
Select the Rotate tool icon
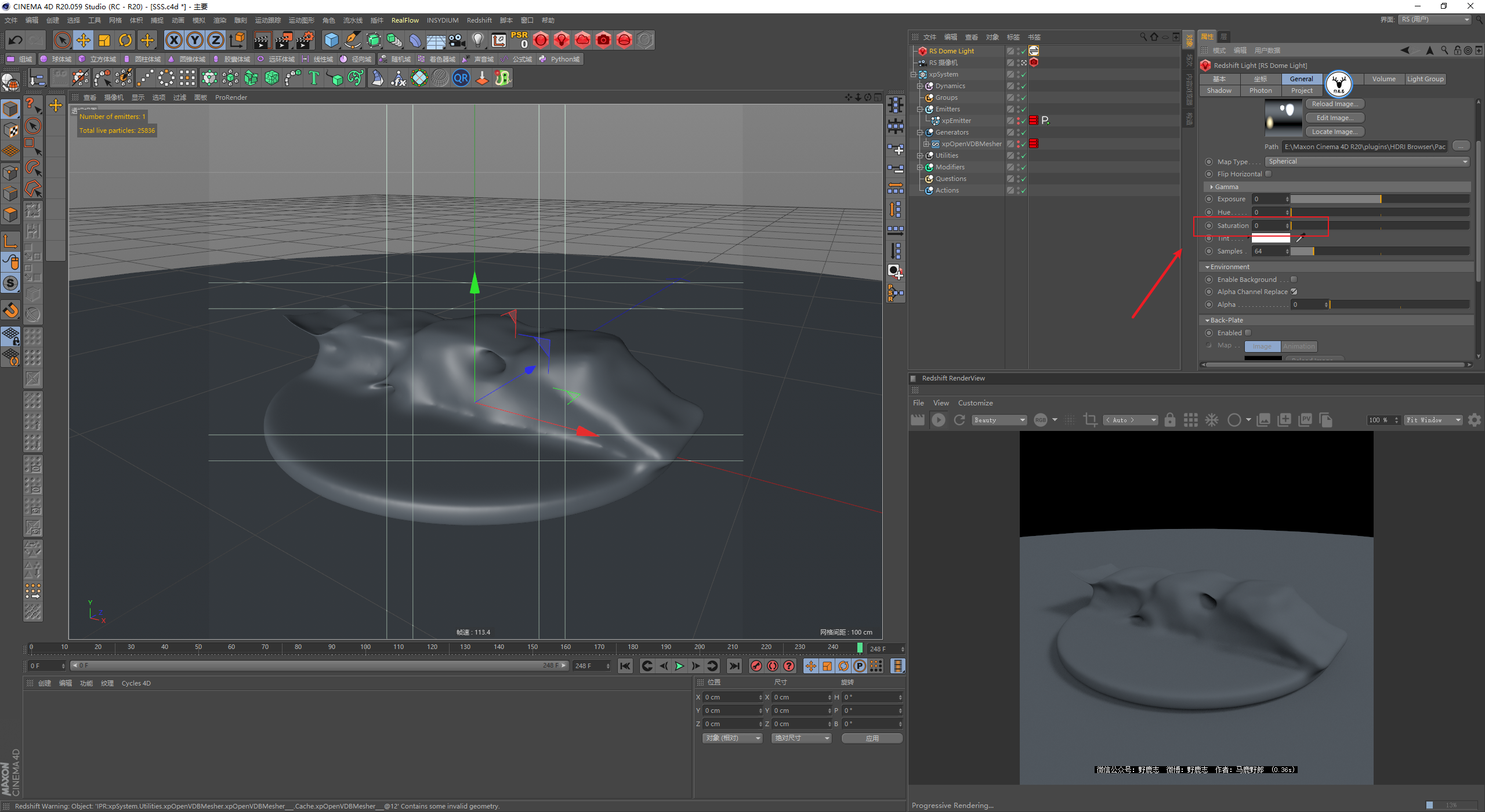pos(125,40)
